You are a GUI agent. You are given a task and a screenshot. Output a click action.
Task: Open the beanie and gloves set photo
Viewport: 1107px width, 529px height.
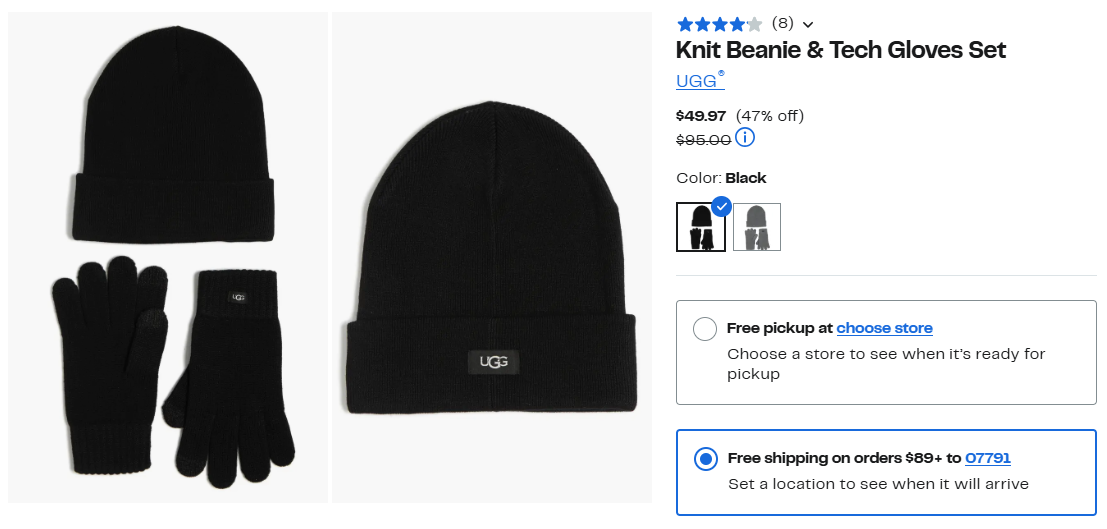(x=168, y=257)
